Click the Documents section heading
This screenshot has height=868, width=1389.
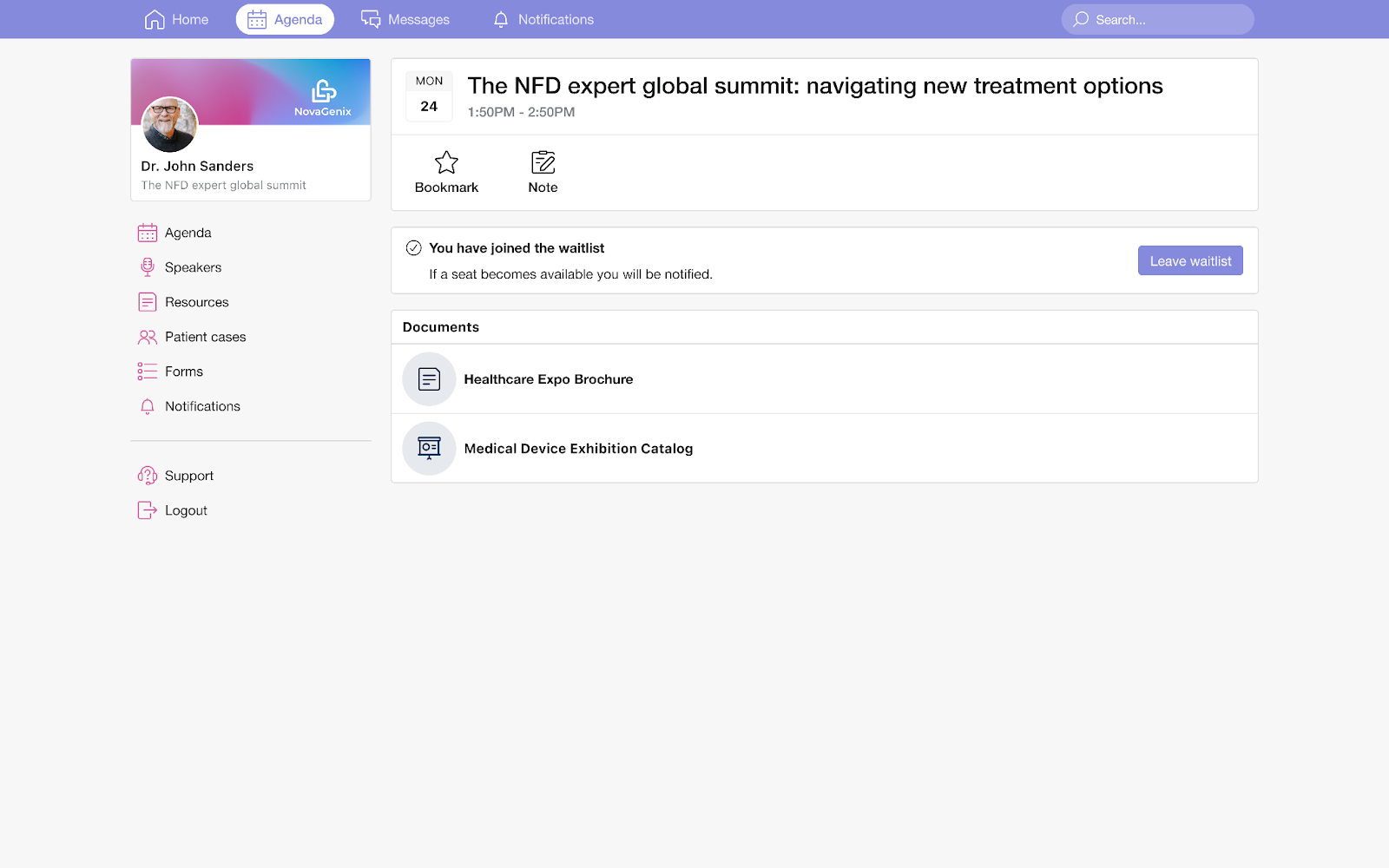441,327
